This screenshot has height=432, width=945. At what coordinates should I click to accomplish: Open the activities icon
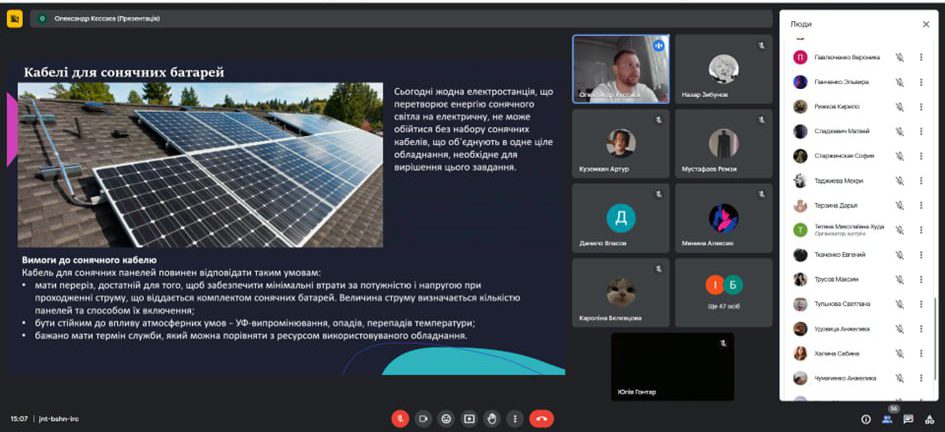(x=929, y=419)
